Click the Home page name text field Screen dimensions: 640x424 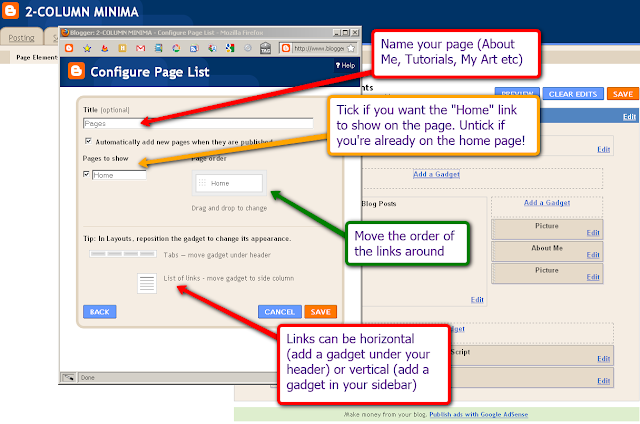[x=119, y=175]
